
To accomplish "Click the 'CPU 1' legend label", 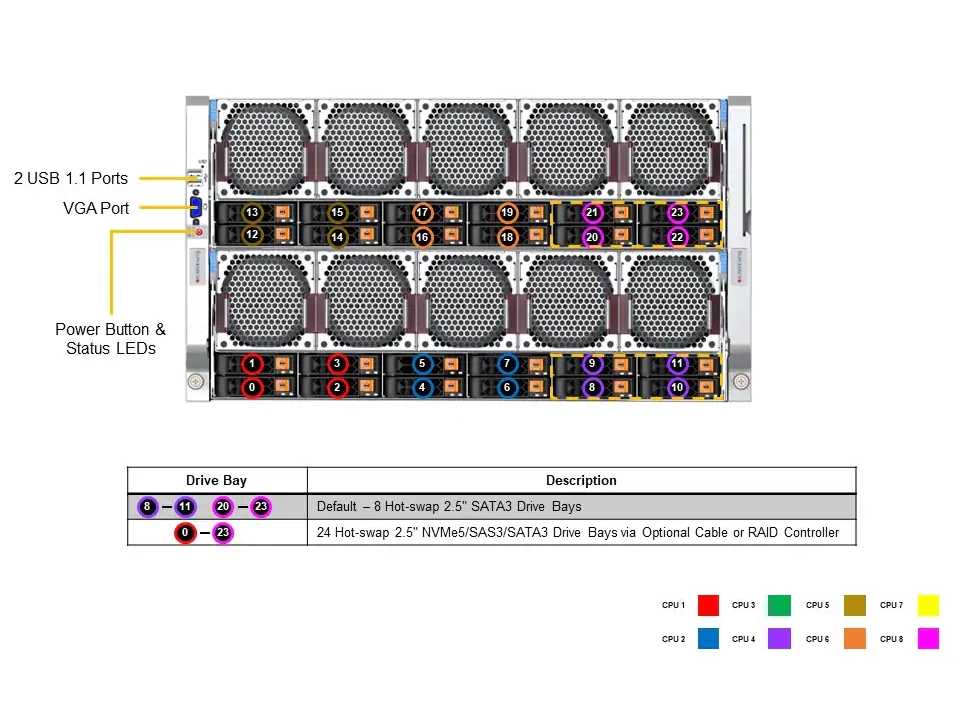I will 673,605.
